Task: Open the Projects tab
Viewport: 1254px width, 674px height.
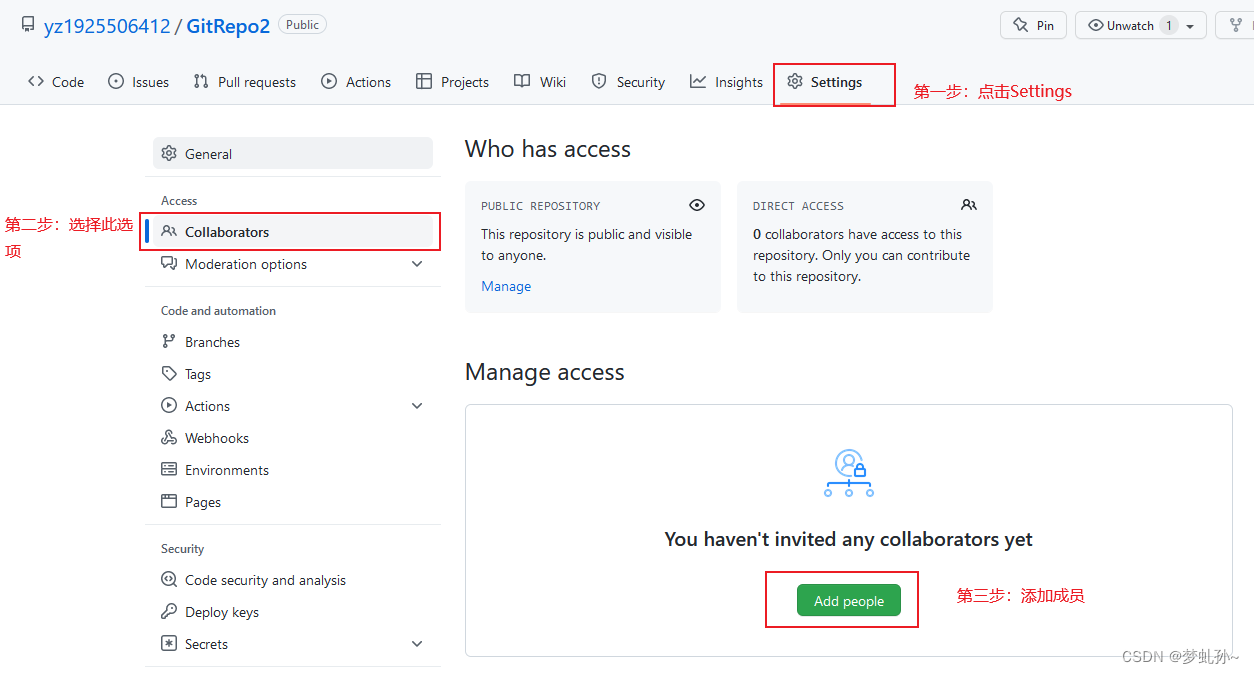Action: pyautogui.click(x=452, y=82)
